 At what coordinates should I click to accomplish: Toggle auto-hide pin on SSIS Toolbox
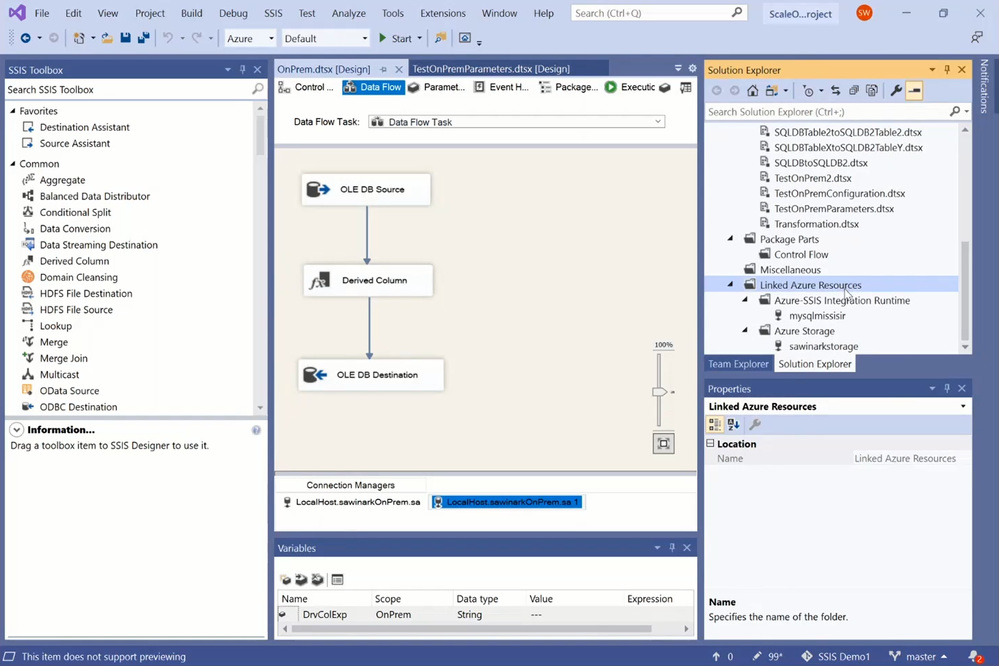243,69
